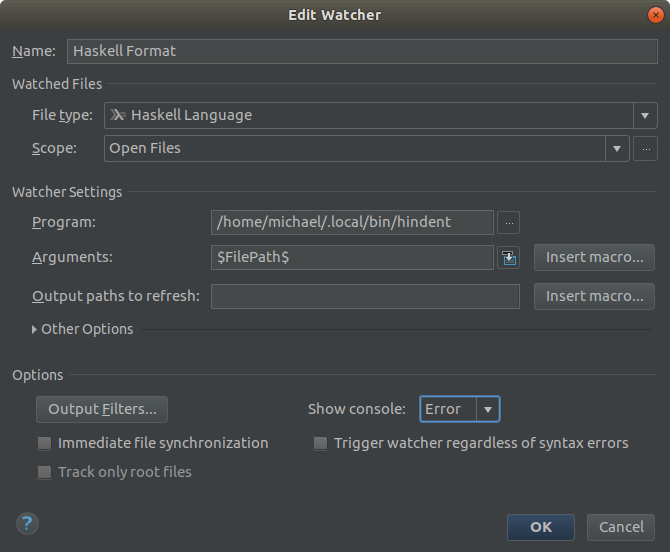Expand the Arguments field editor icon
670x552 pixels.
[x=509, y=258]
